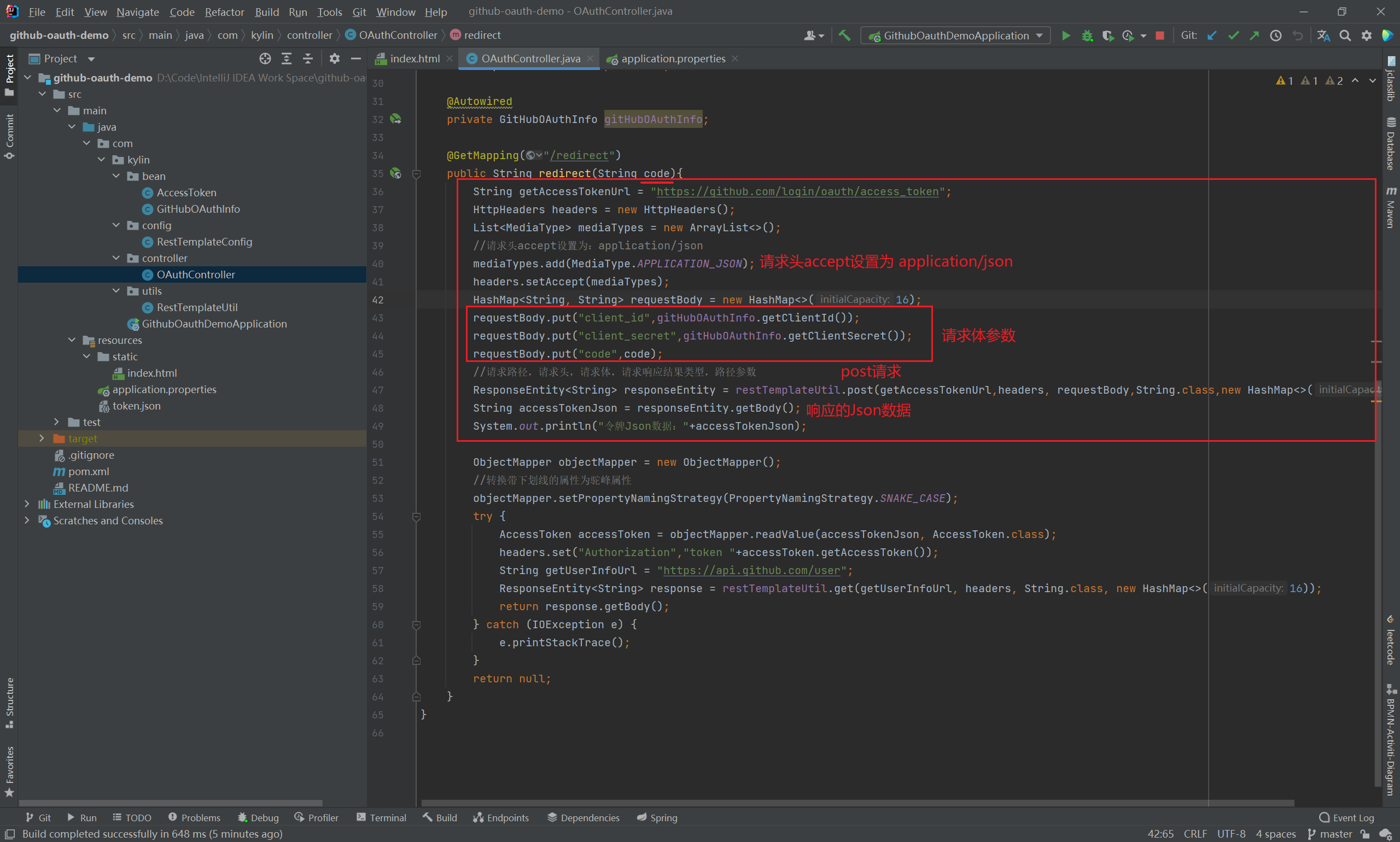The width and height of the screenshot is (1400, 842).
Task: Click the api.github.com/user URL link
Action: click(751, 570)
